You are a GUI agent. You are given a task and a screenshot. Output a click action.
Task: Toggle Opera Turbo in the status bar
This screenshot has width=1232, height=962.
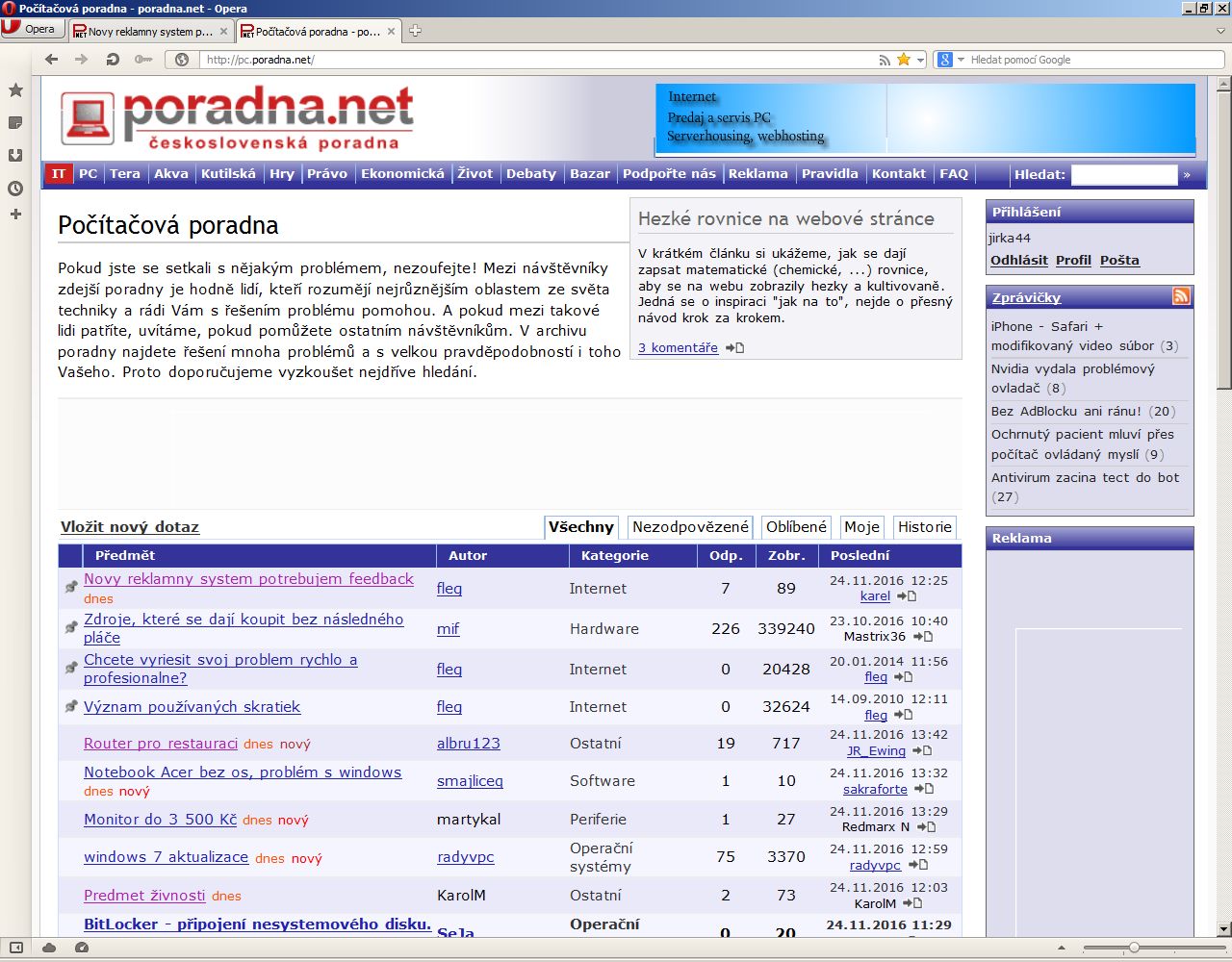82,948
